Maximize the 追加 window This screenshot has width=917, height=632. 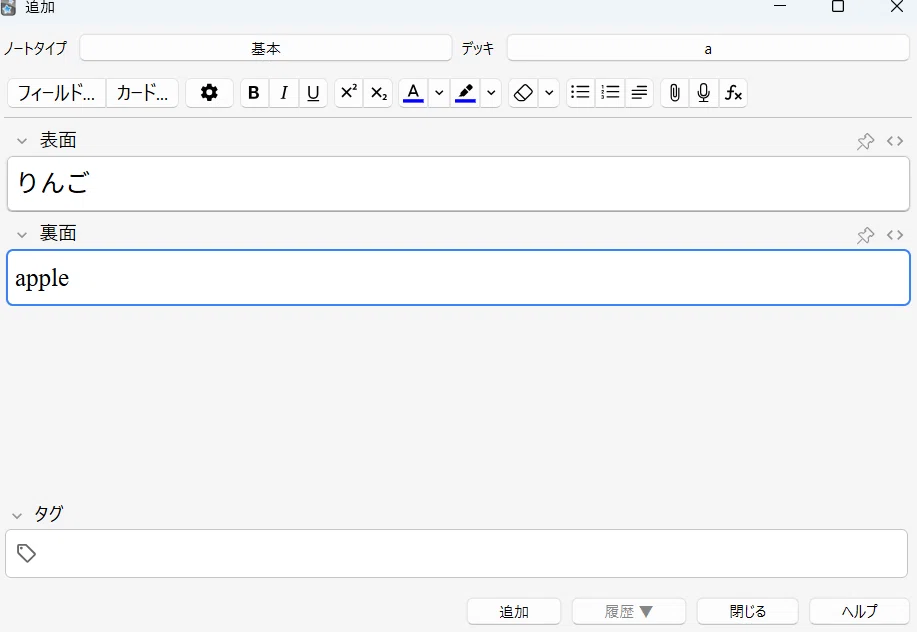[838, 6]
